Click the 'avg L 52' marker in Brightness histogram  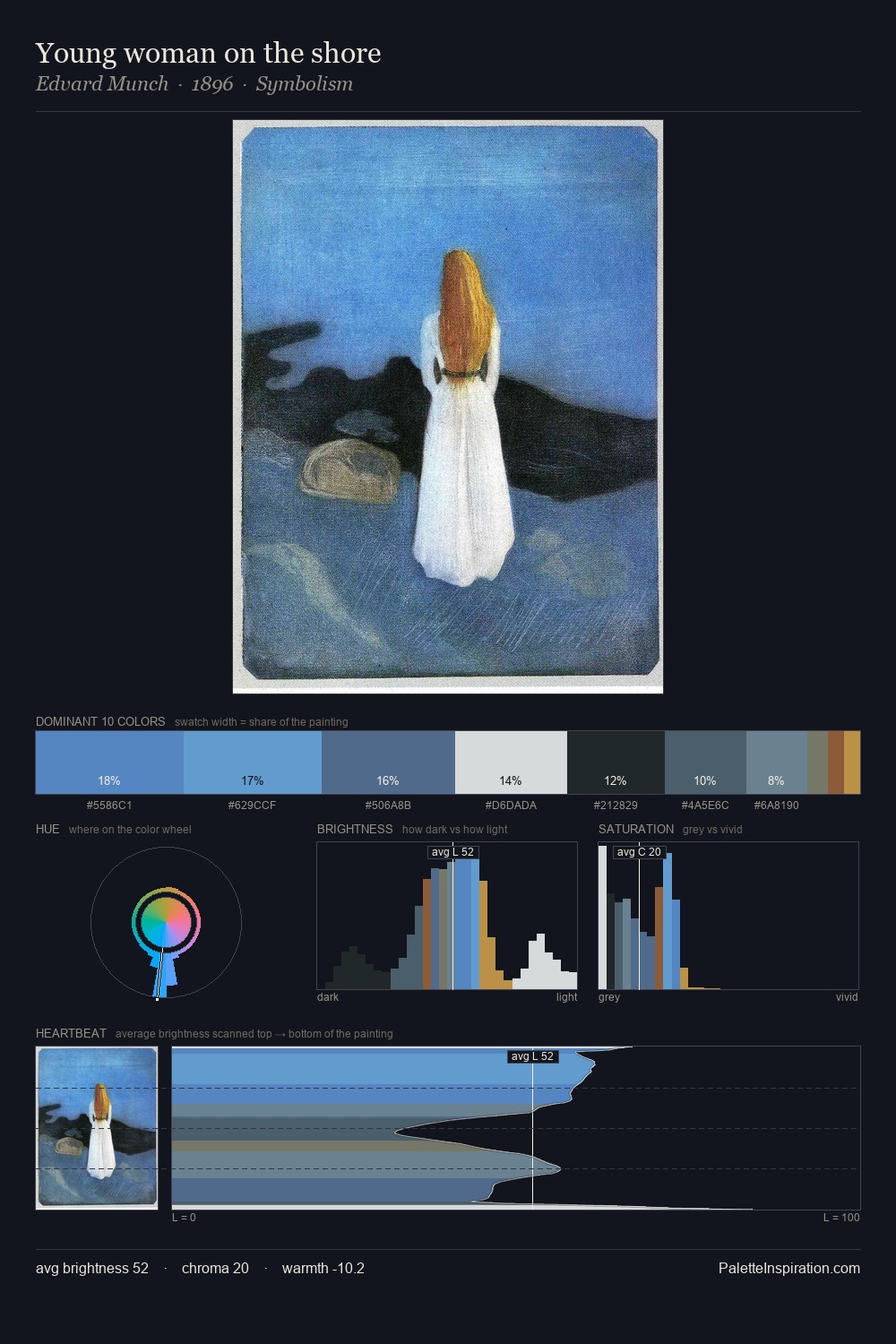[452, 852]
